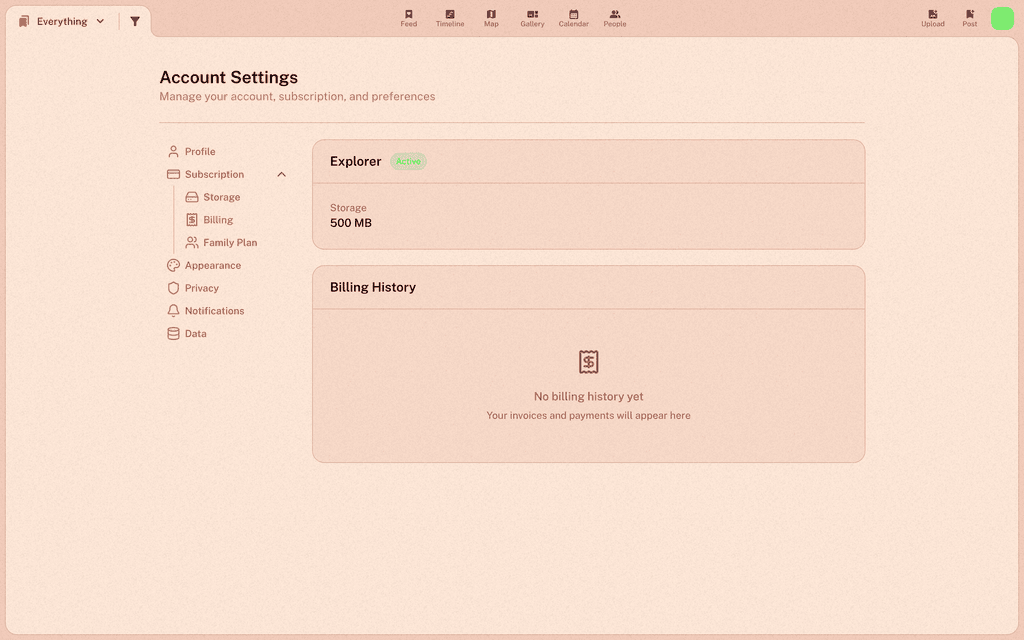Open the People view

point(615,18)
